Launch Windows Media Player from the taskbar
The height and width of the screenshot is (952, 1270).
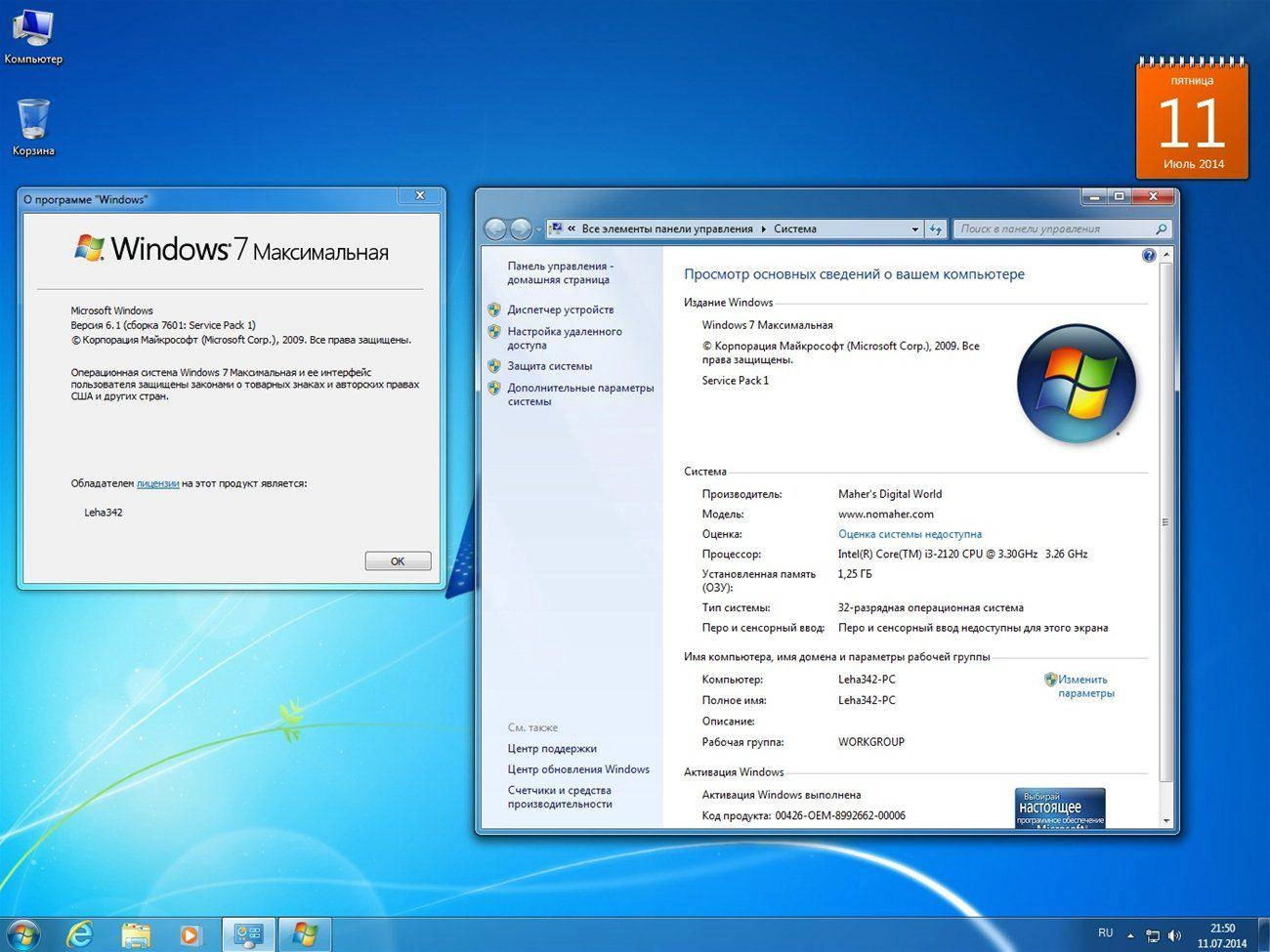(x=190, y=935)
